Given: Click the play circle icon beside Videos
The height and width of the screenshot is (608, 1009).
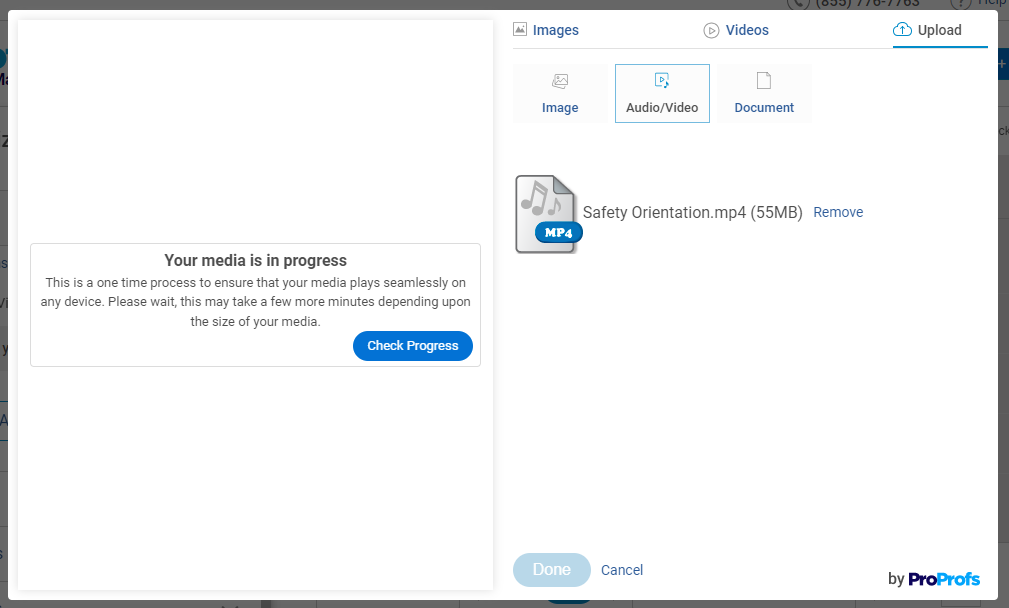Looking at the screenshot, I should (x=711, y=30).
